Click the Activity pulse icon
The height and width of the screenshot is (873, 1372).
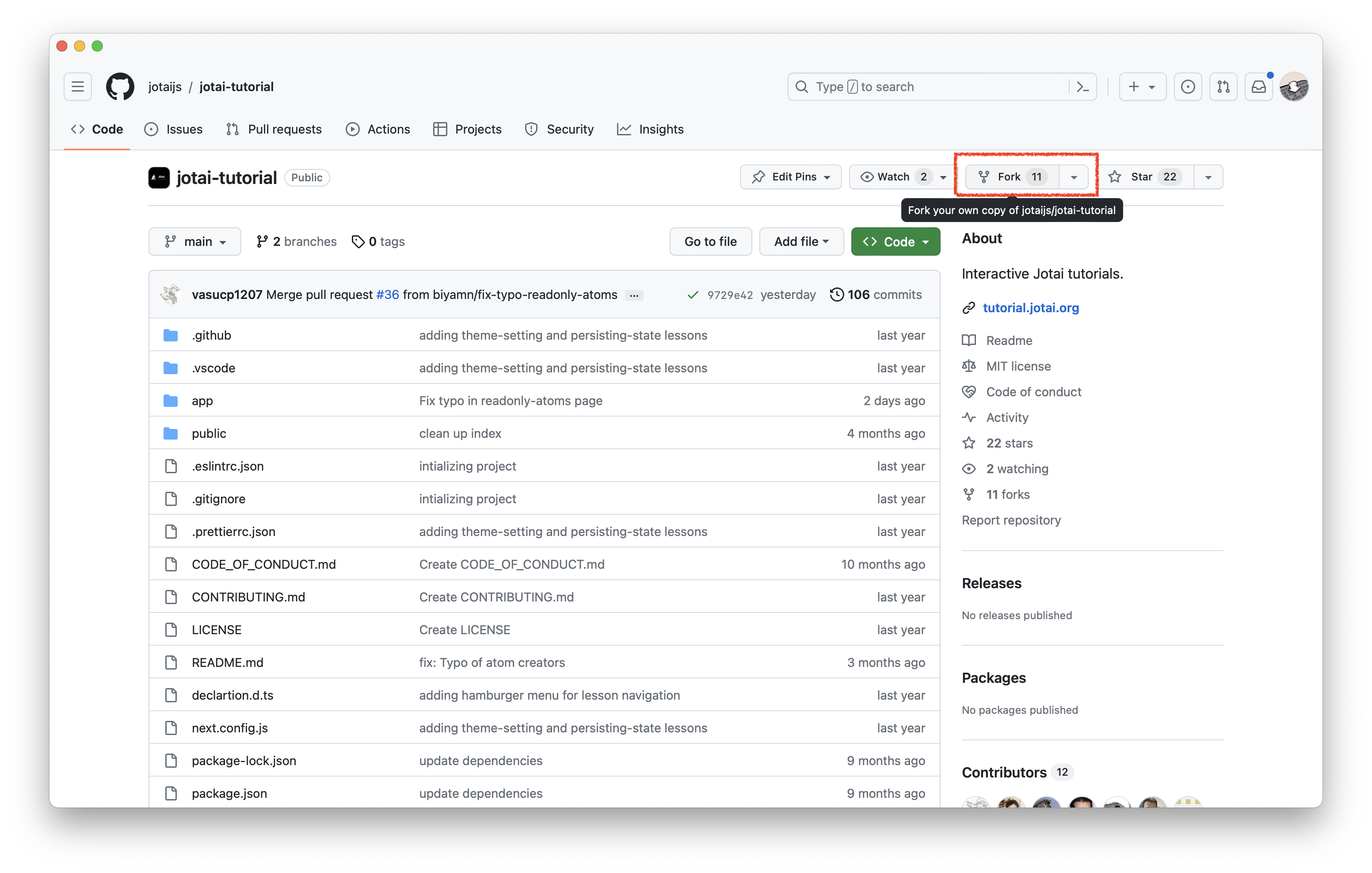pos(968,417)
